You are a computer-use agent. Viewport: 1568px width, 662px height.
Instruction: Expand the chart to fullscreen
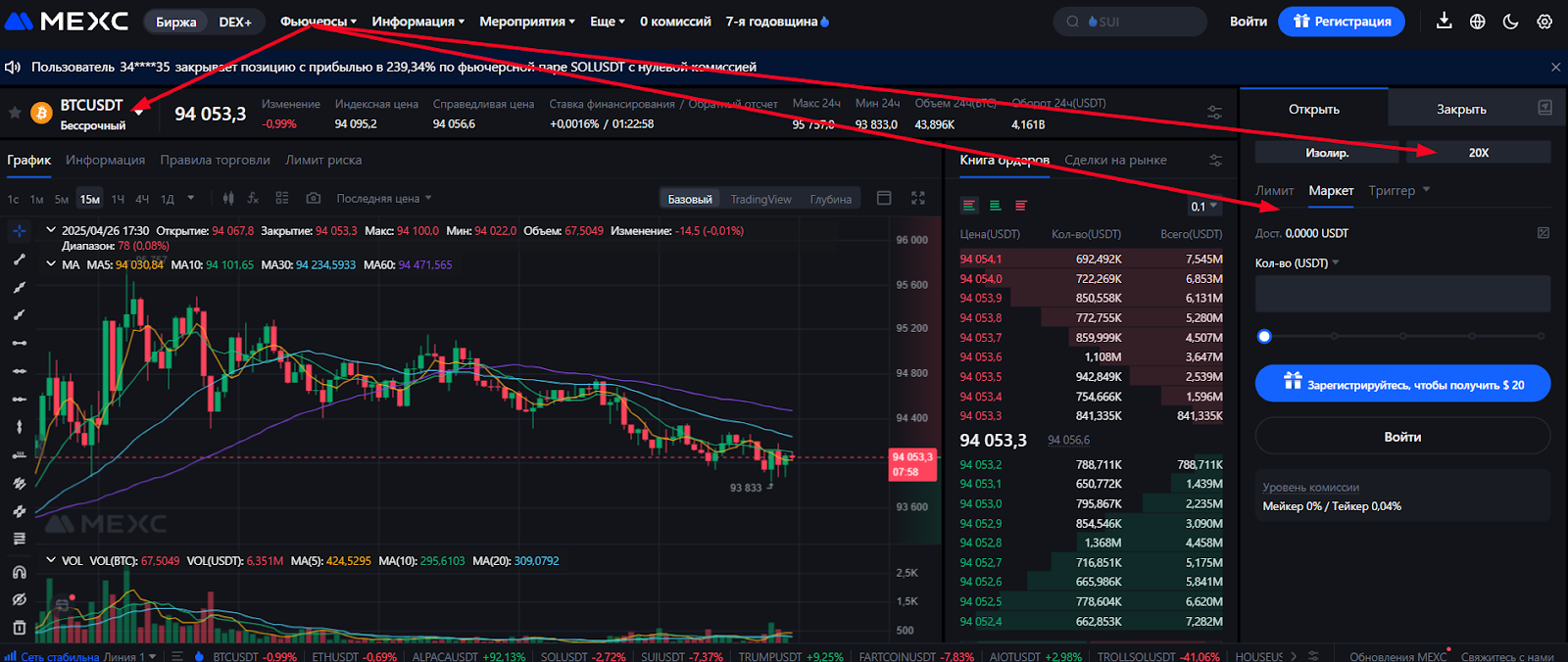coord(918,199)
